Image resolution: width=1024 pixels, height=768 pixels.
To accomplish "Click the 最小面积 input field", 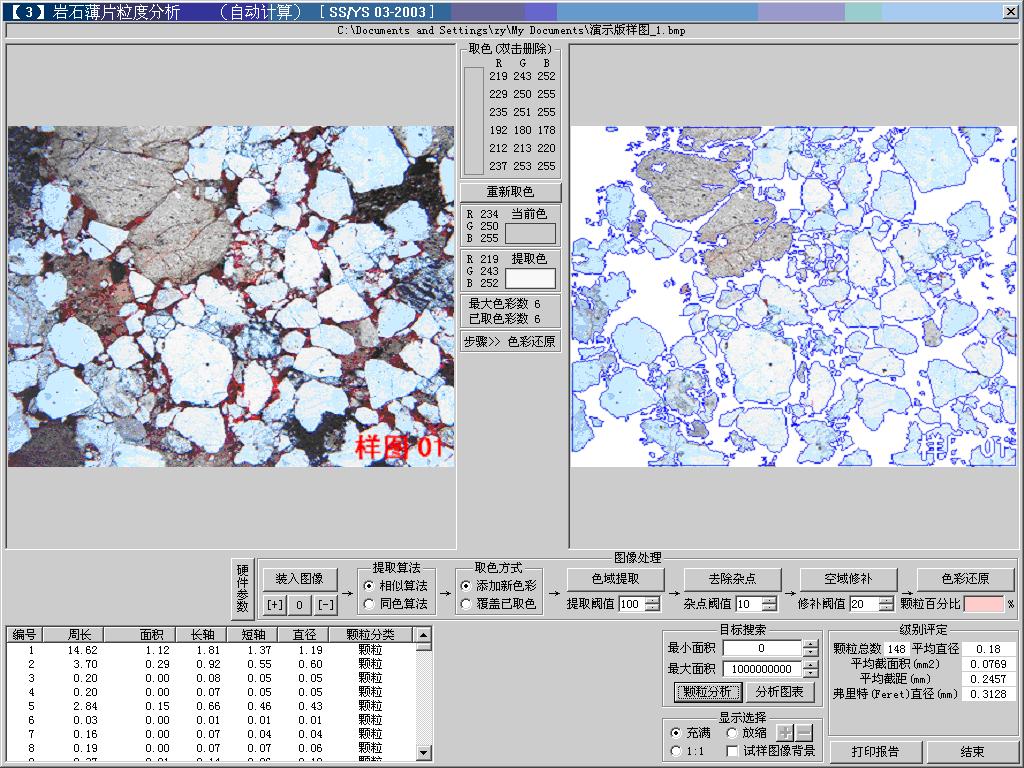I will tap(761, 648).
